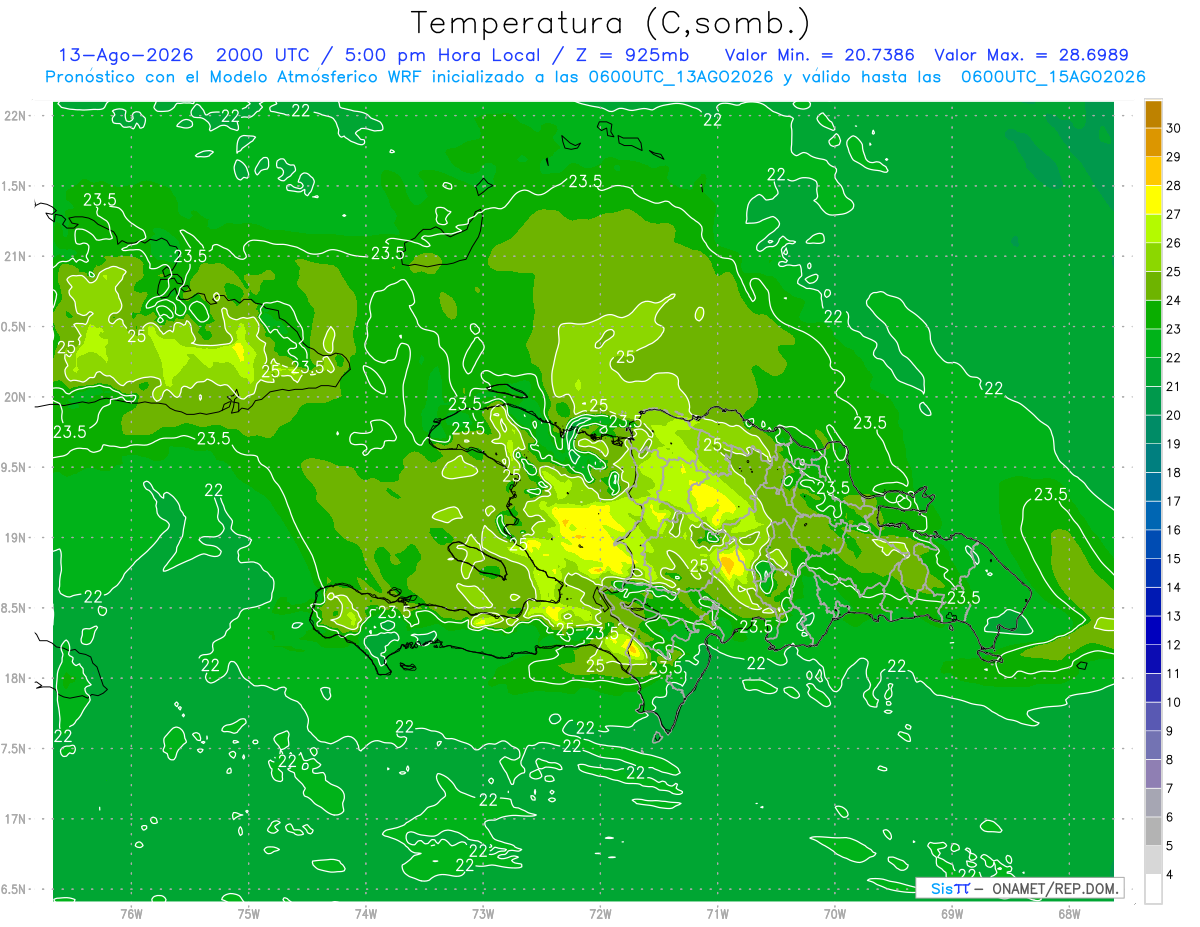Click latitude axis label 0.5N
Image resolution: width=1200 pixels, height=927 pixels.
(15, 327)
